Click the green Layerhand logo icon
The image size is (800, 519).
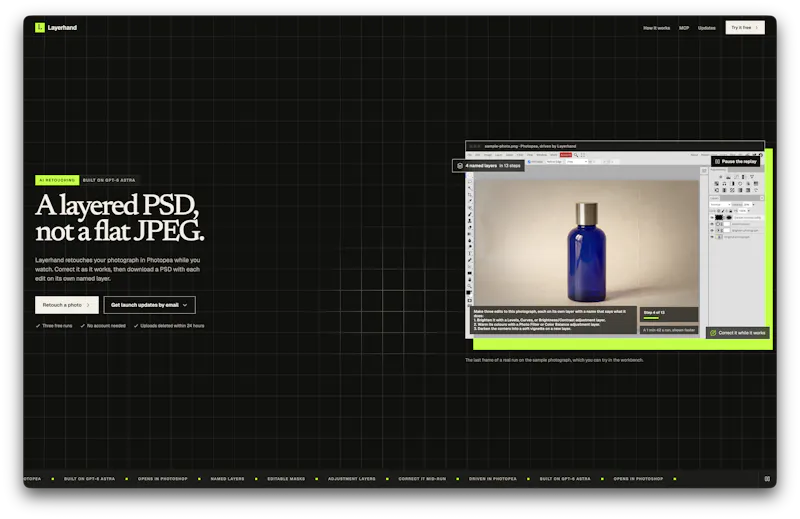pos(40,27)
